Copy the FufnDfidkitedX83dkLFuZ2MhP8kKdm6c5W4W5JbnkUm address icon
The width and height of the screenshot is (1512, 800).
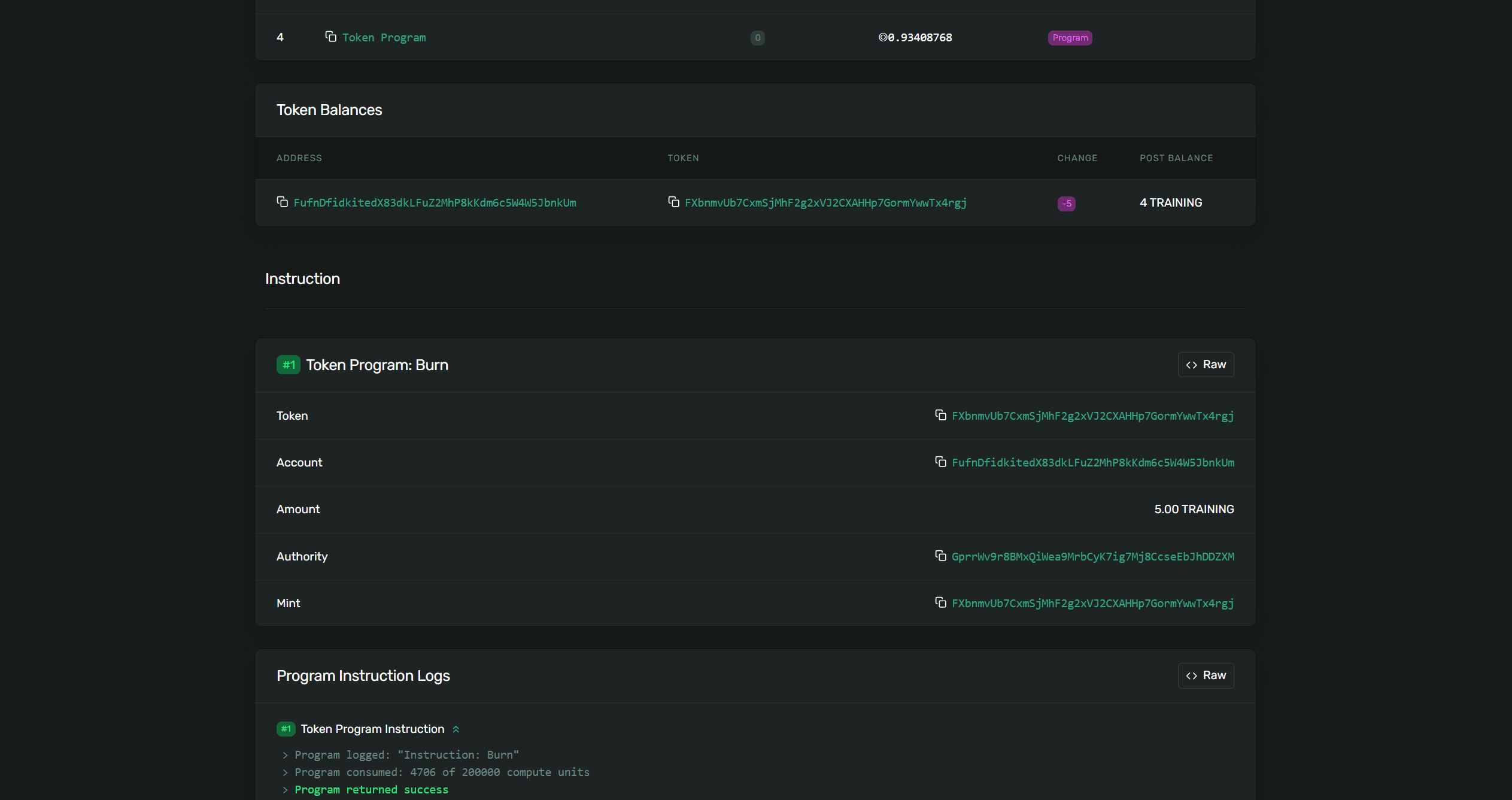[x=283, y=202]
